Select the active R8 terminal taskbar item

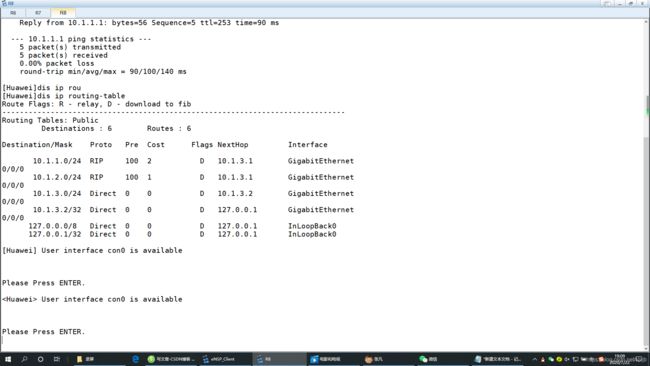tap(279, 359)
